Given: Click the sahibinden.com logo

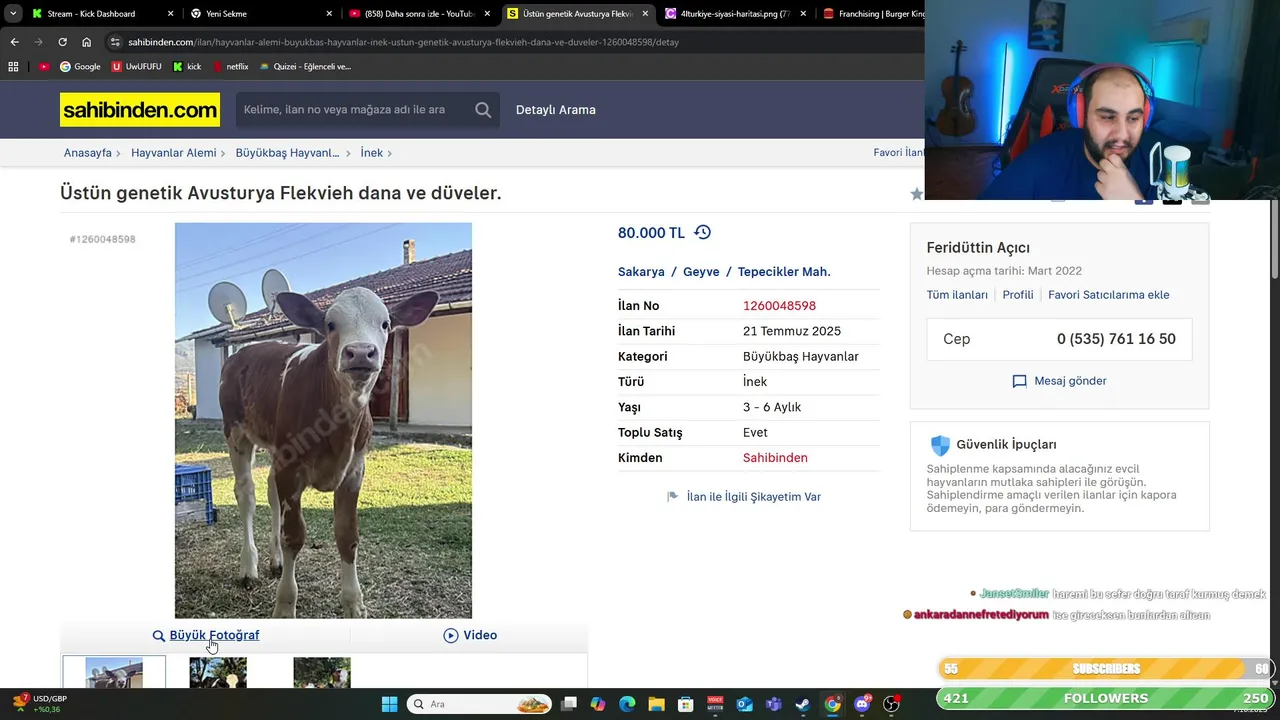Looking at the screenshot, I should [140, 110].
